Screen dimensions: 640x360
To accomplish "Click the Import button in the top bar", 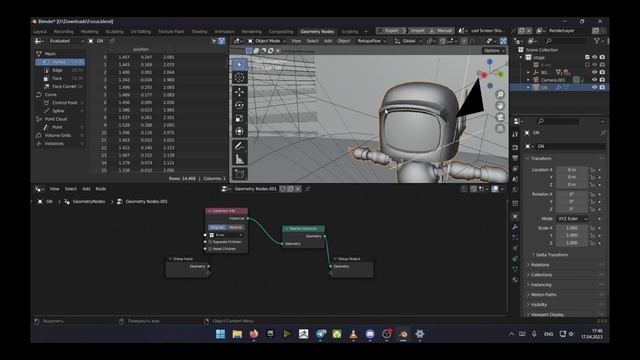I will click(x=417, y=31).
